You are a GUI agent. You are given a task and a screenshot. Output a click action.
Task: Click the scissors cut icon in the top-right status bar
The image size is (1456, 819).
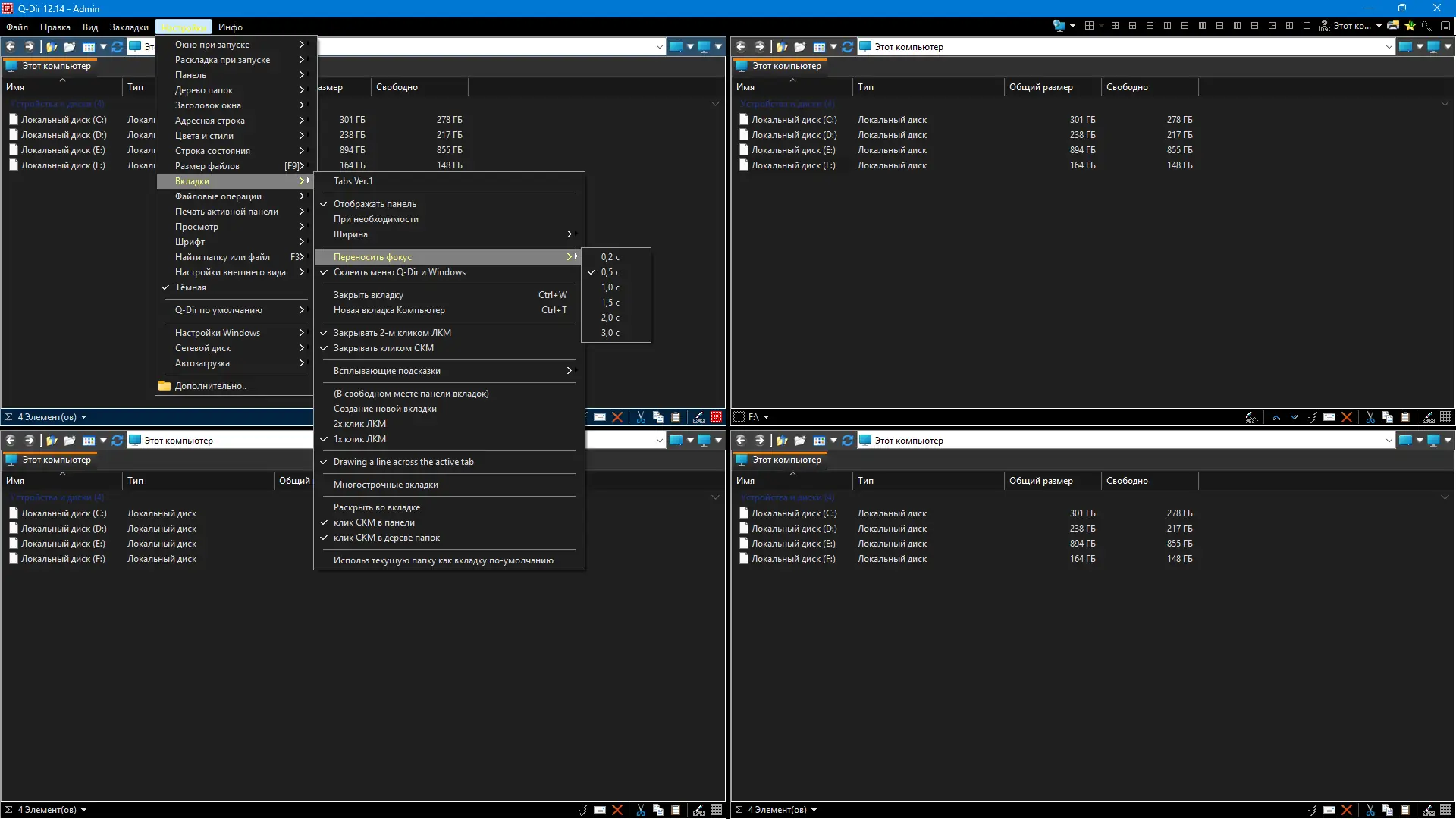coord(1370,417)
